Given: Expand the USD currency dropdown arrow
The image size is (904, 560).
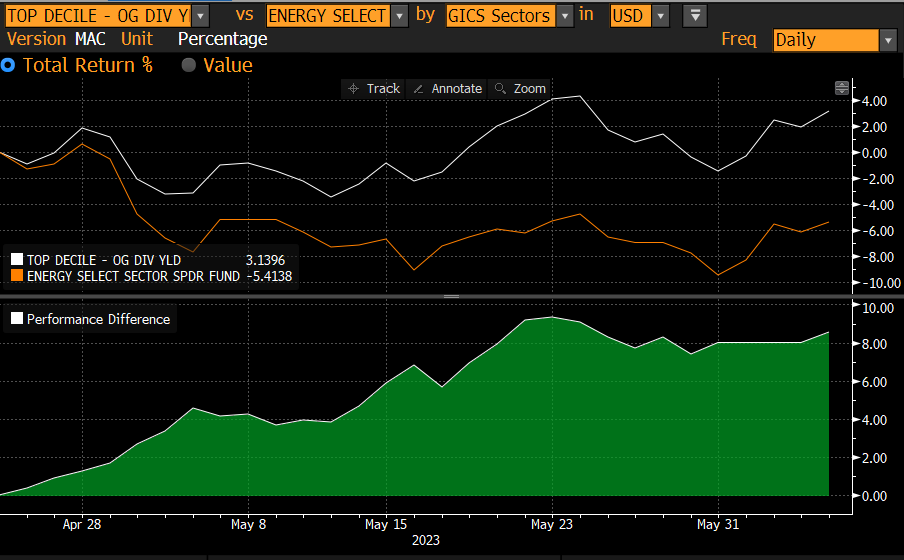Looking at the screenshot, I should coord(661,16).
